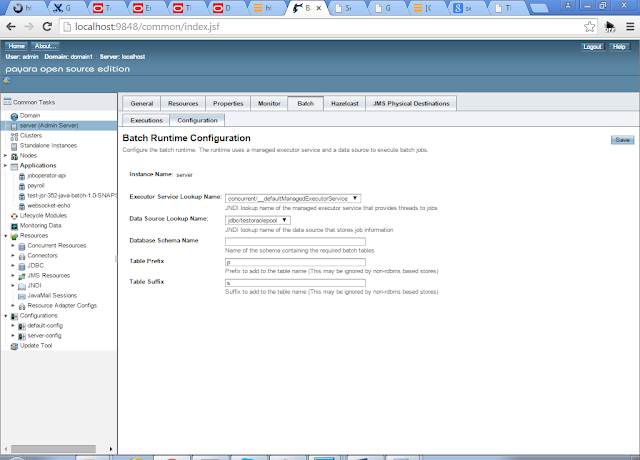Open JMS Physical Destinations tab
640x460 pixels.
tap(411, 103)
